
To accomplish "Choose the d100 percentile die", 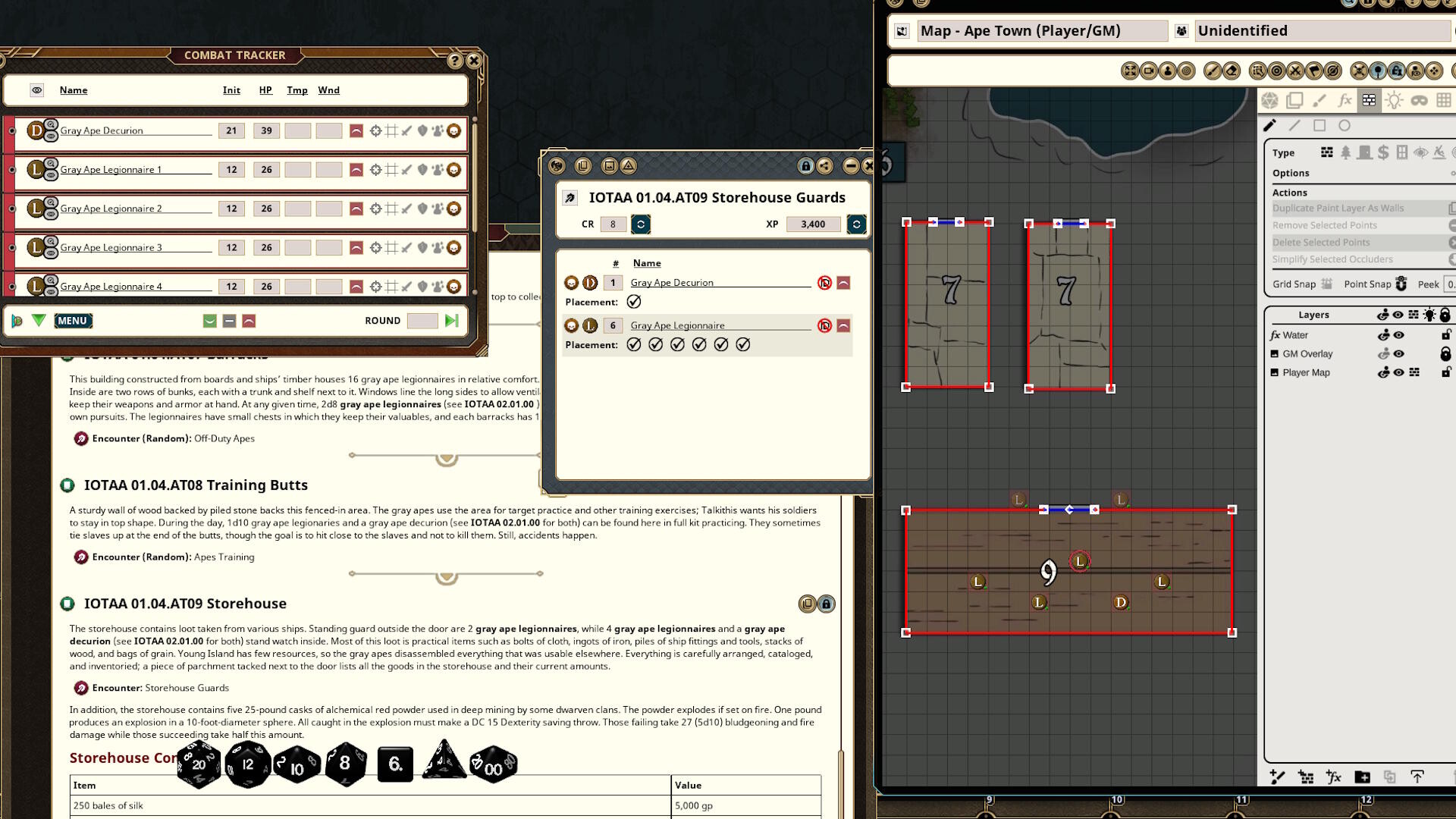I will click(x=494, y=764).
